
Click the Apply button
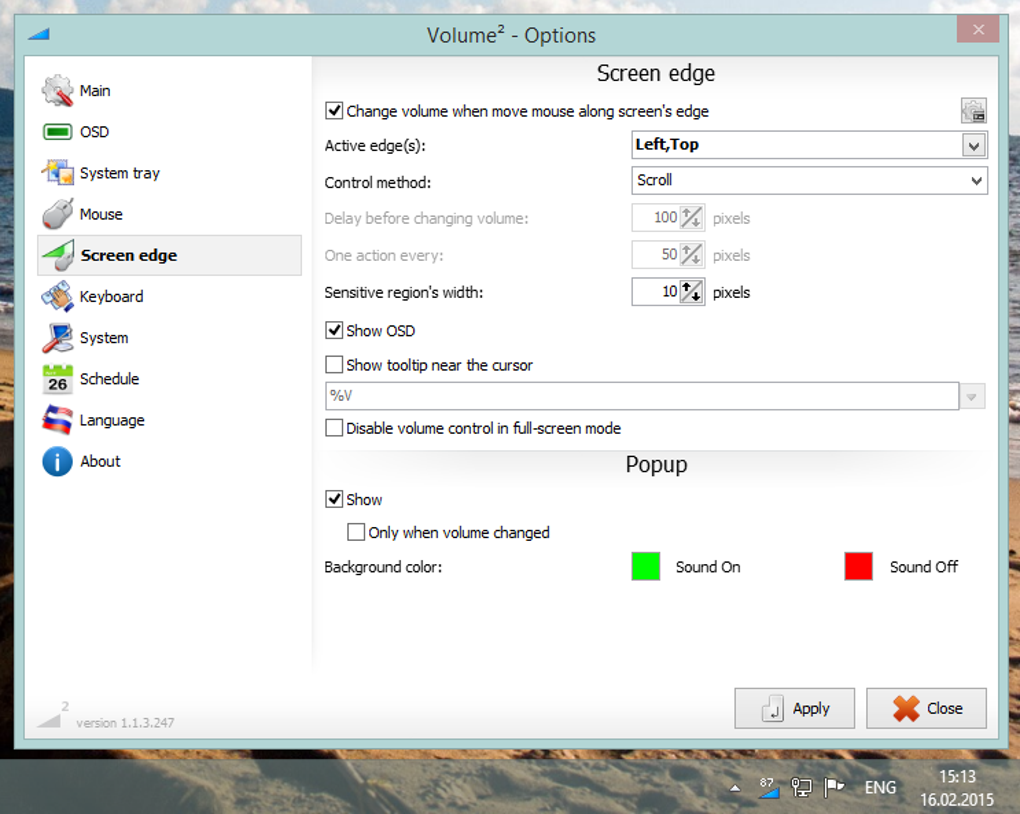(794, 708)
